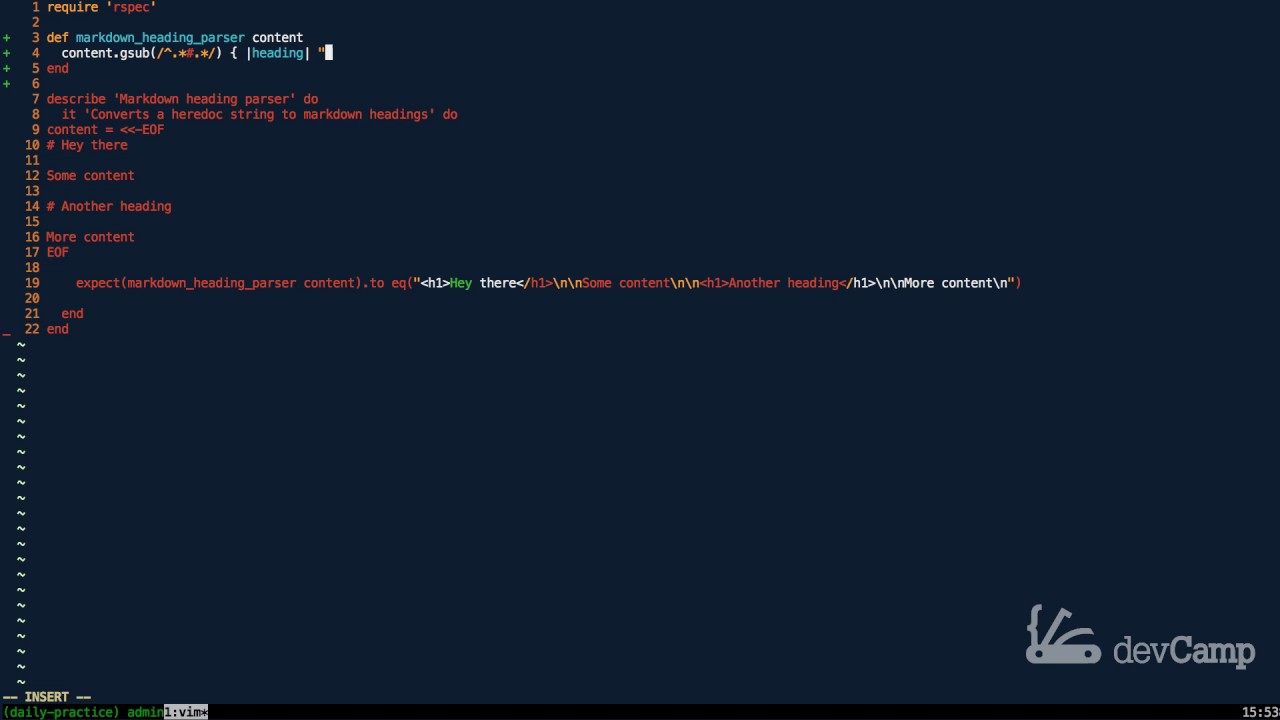1280x720 pixels.
Task: Click line number 19 in the gutter
Action: click(32, 283)
